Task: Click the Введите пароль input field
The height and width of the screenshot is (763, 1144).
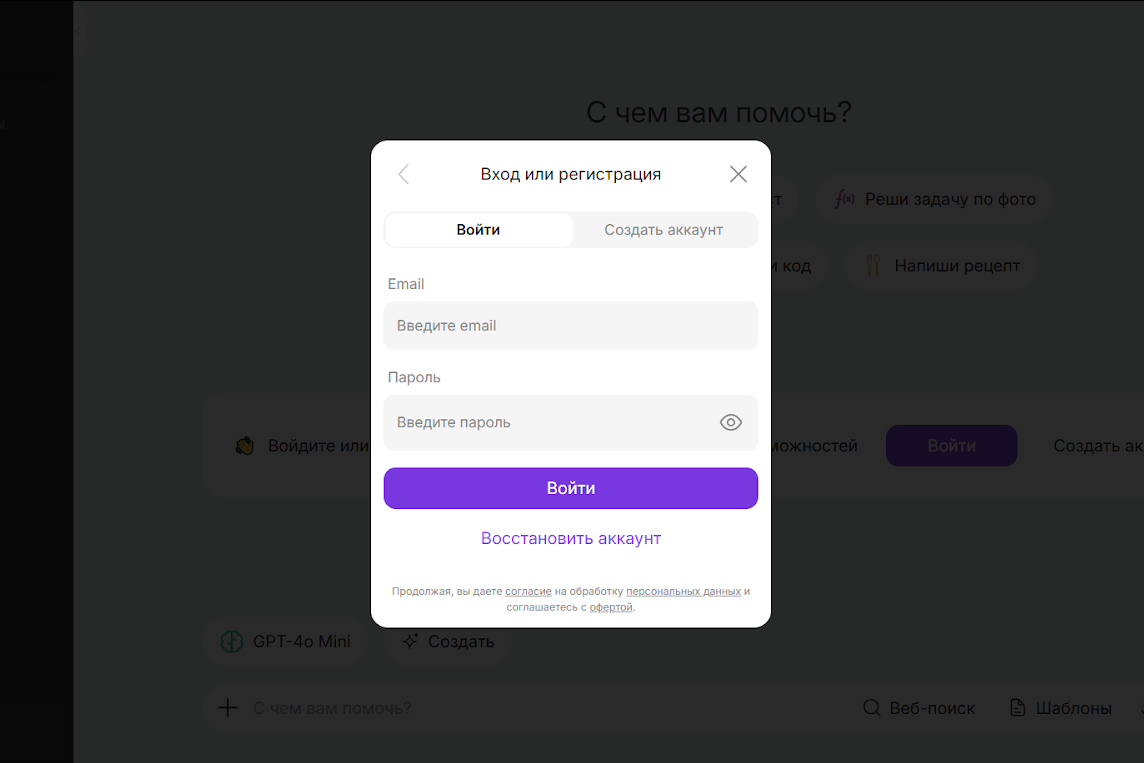Action: click(550, 423)
